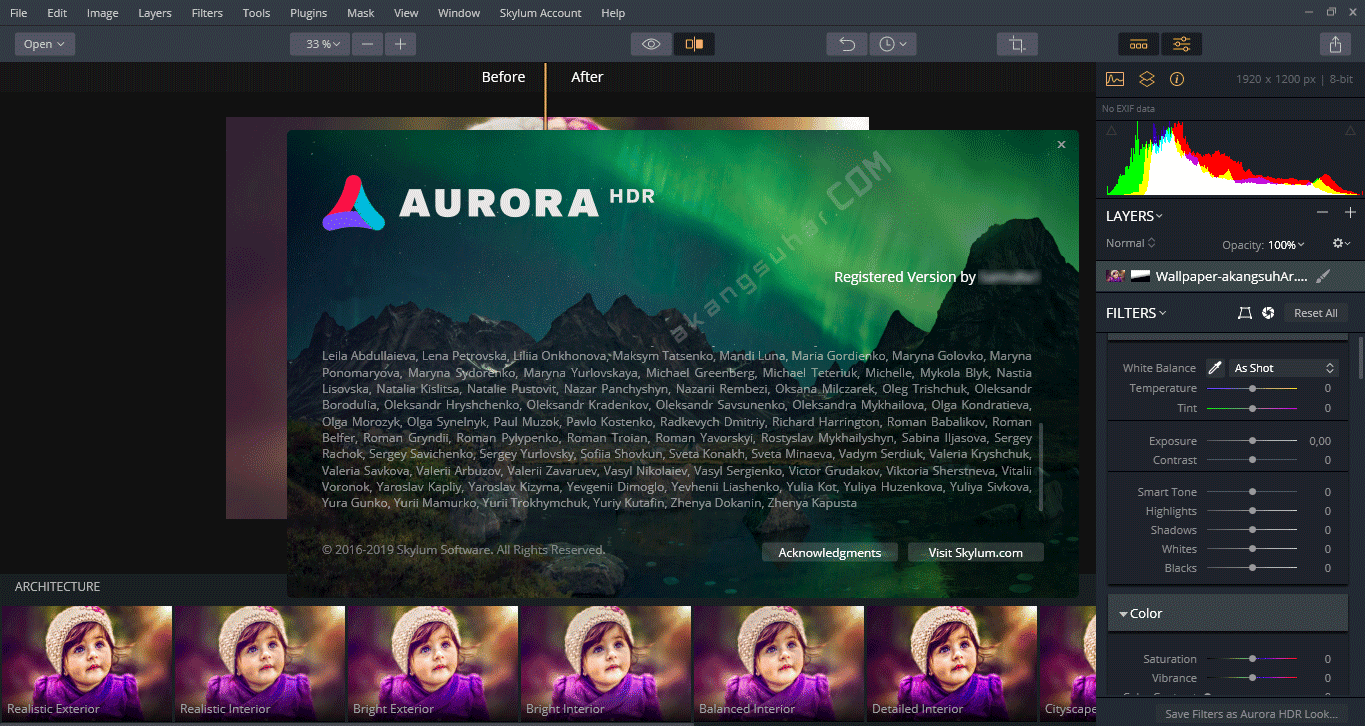The width and height of the screenshot is (1365, 726).
Task: Apply the Bright Interior preset
Action: pos(605,663)
